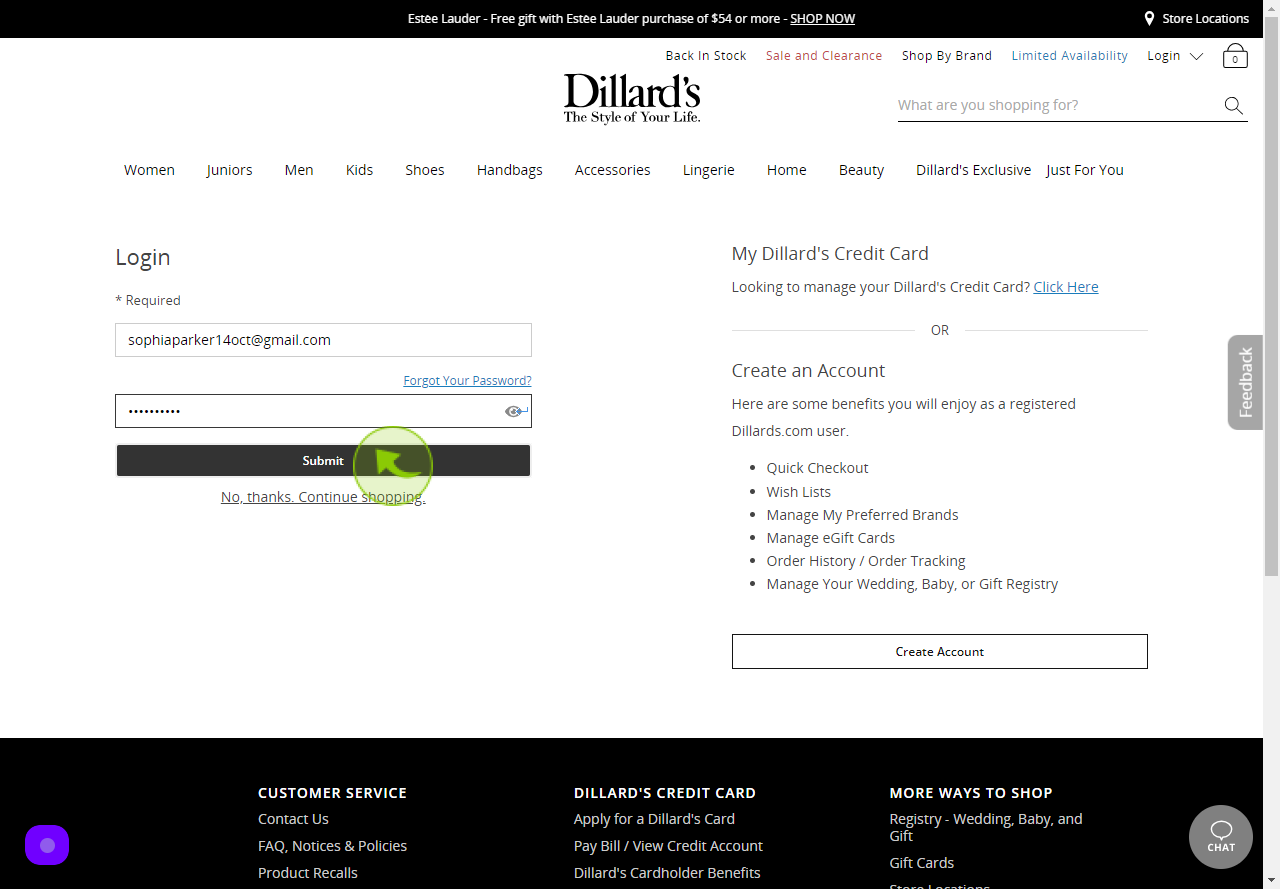Screen dimensions: 1280x889
Task: Click Order History / Order Tracking text
Action: pos(866,561)
